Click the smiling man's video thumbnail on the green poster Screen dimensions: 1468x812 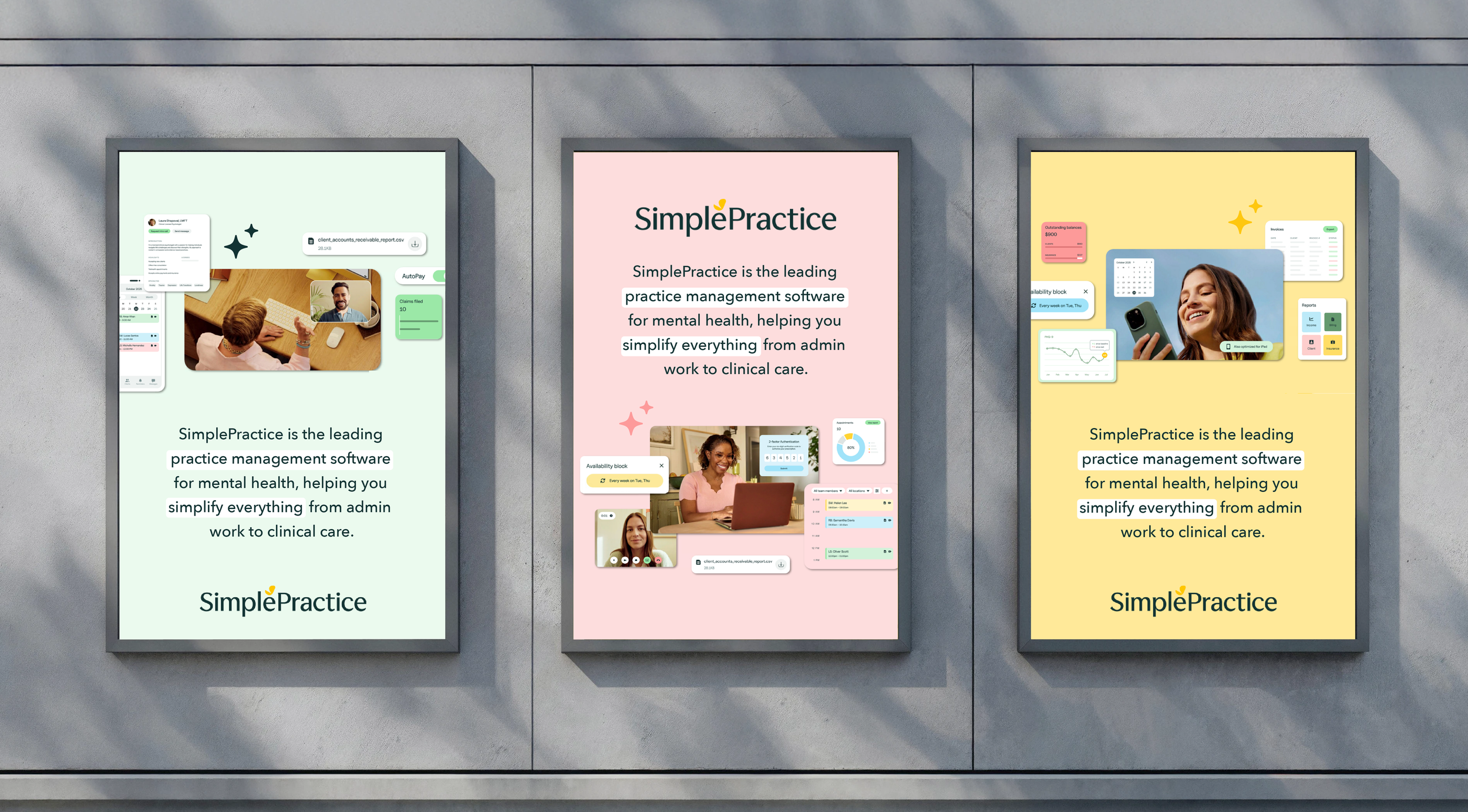coord(341,301)
